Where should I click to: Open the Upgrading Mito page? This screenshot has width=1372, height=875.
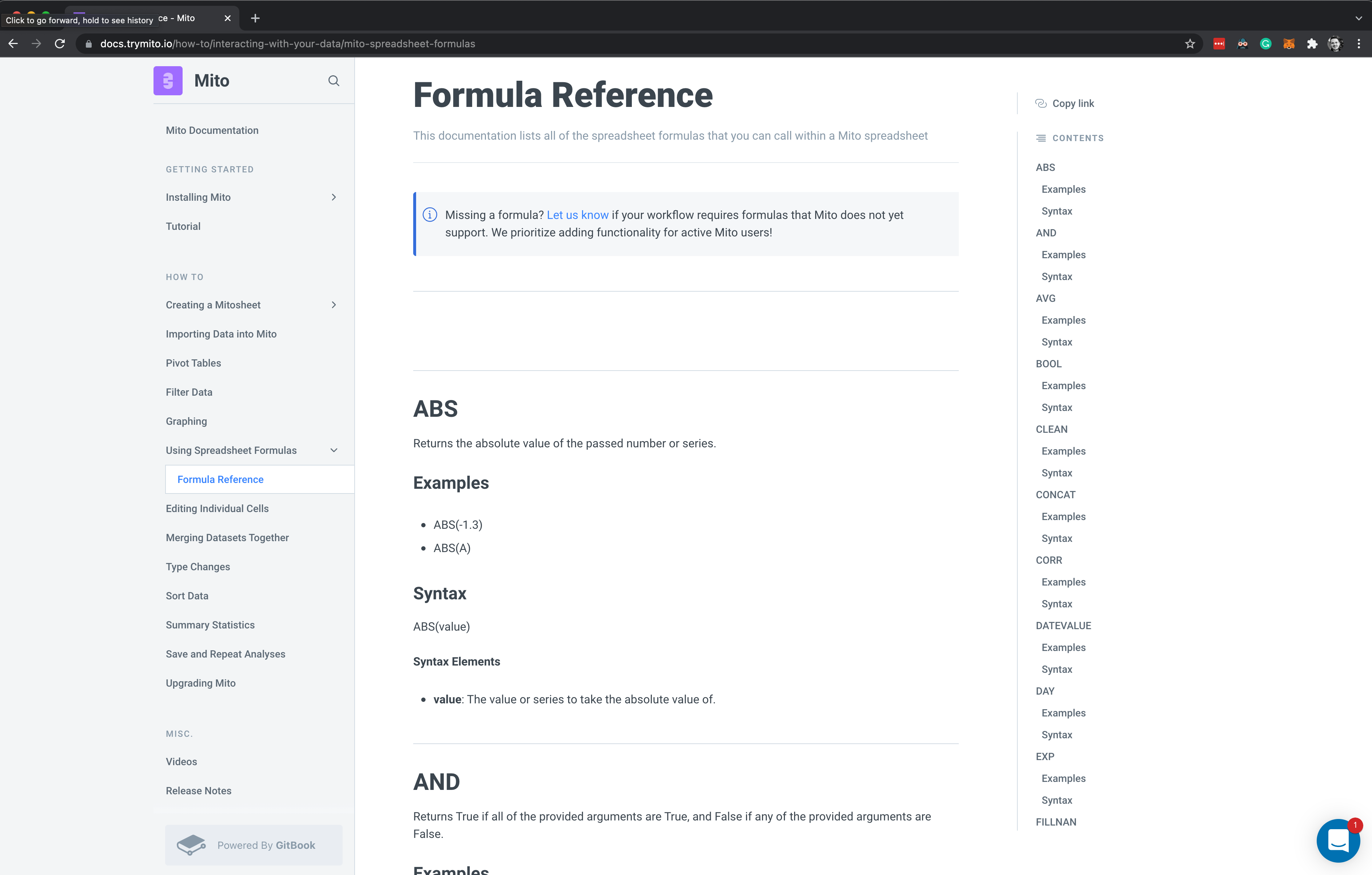200,683
